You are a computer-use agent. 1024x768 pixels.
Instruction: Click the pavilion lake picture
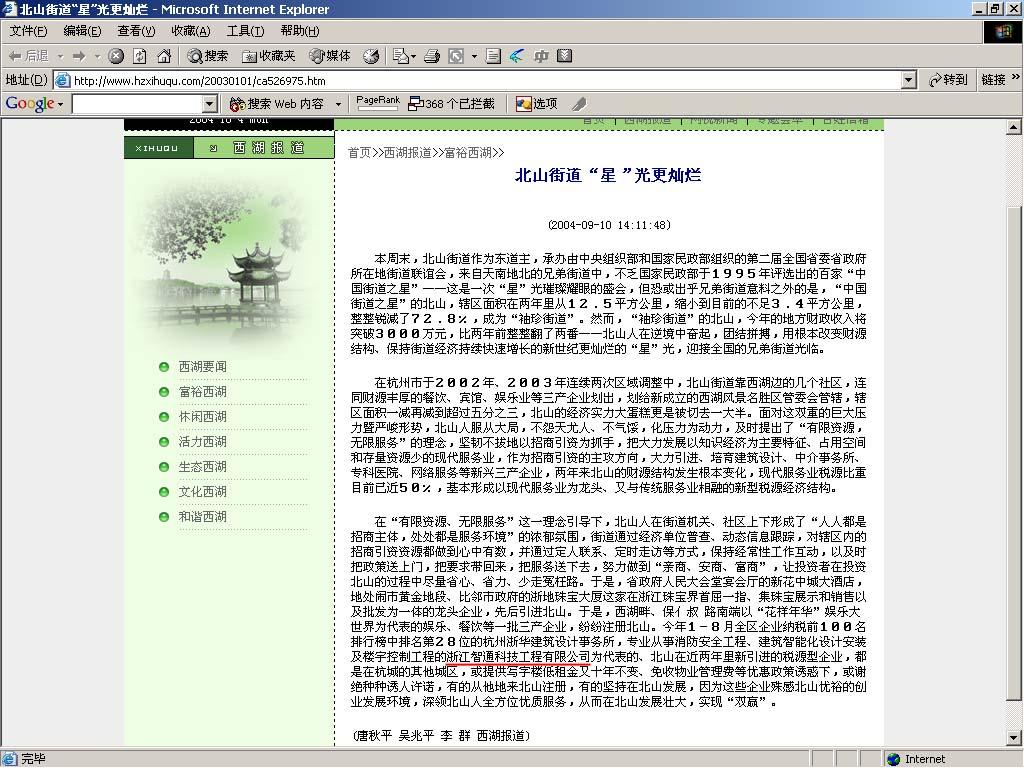pyautogui.click(x=227, y=260)
